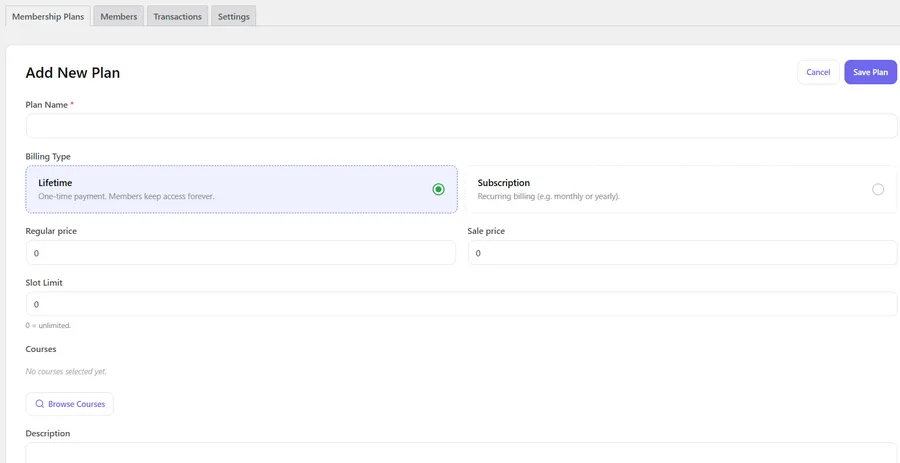Open the Transactions tab
The image size is (900, 463).
coord(177,16)
